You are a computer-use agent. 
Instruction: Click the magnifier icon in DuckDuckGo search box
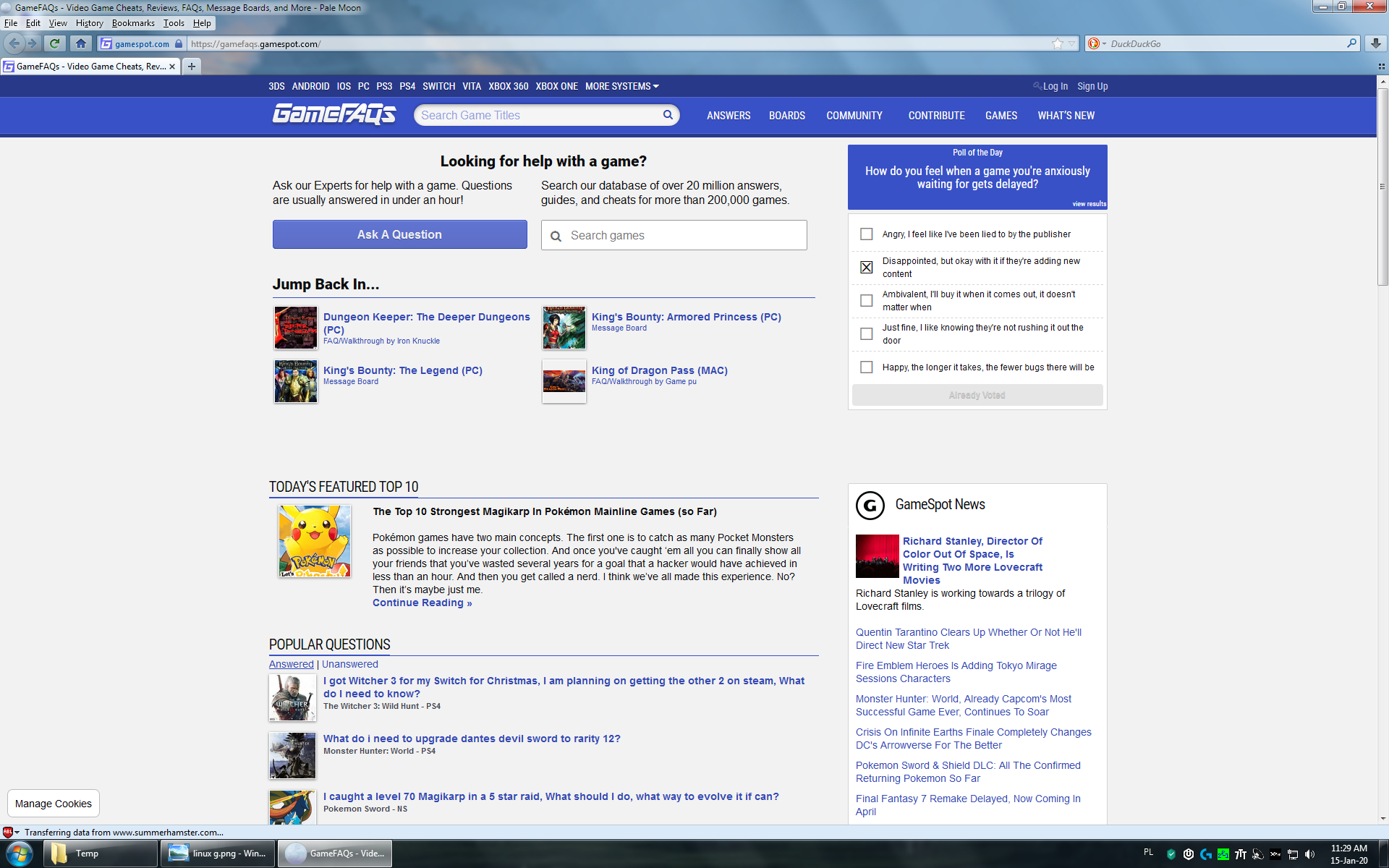point(1351,43)
